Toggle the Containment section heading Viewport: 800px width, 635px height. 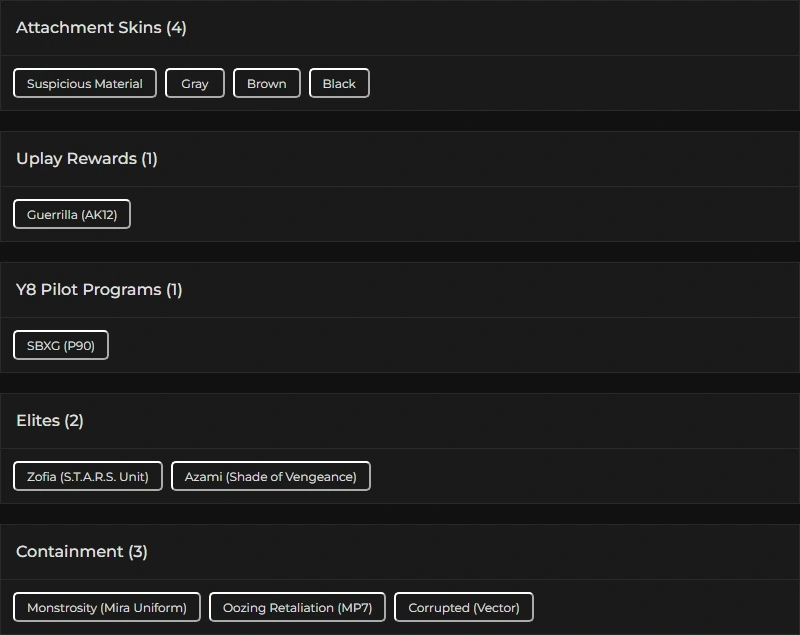(x=69, y=552)
